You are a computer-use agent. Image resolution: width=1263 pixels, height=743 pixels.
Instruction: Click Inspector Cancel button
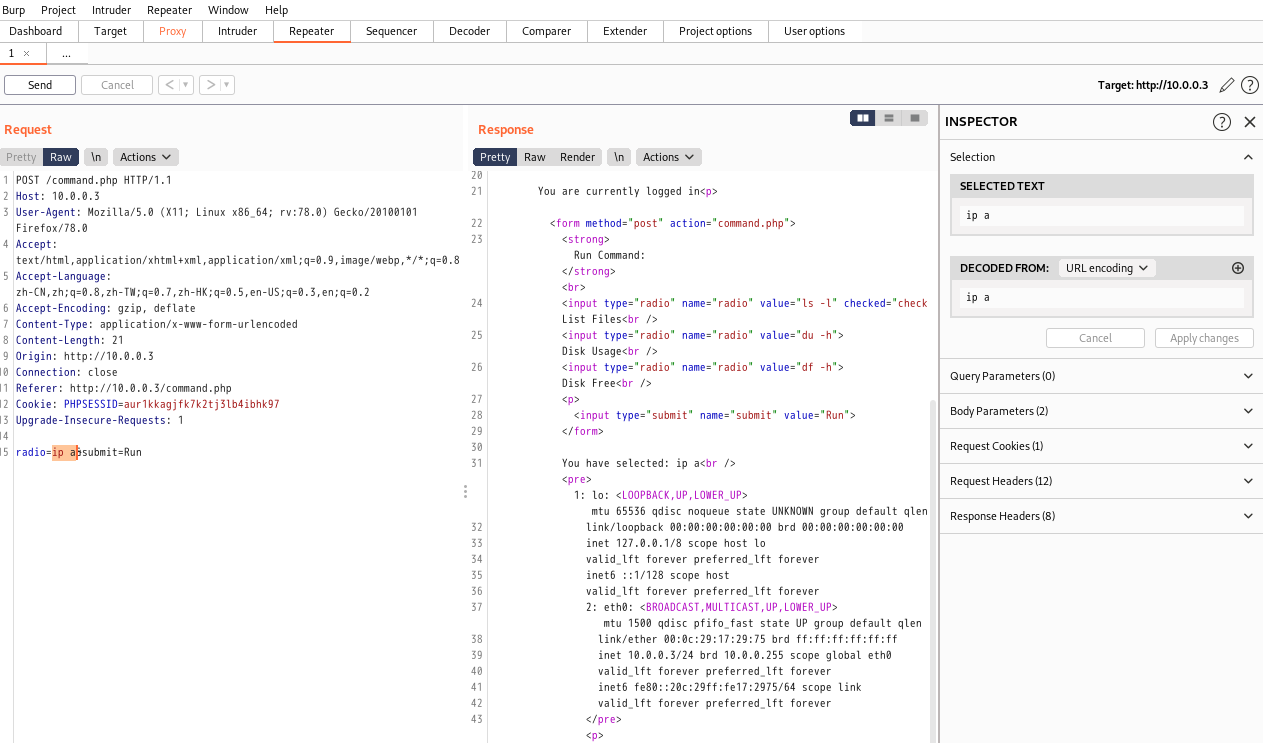(1095, 338)
